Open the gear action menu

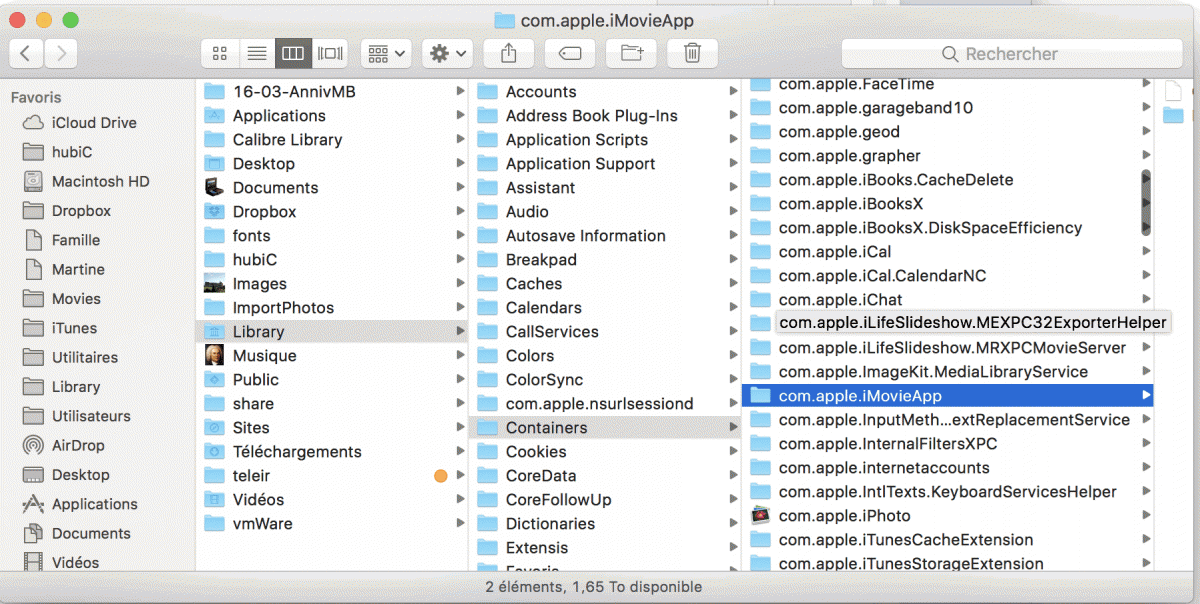[x=446, y=53]
